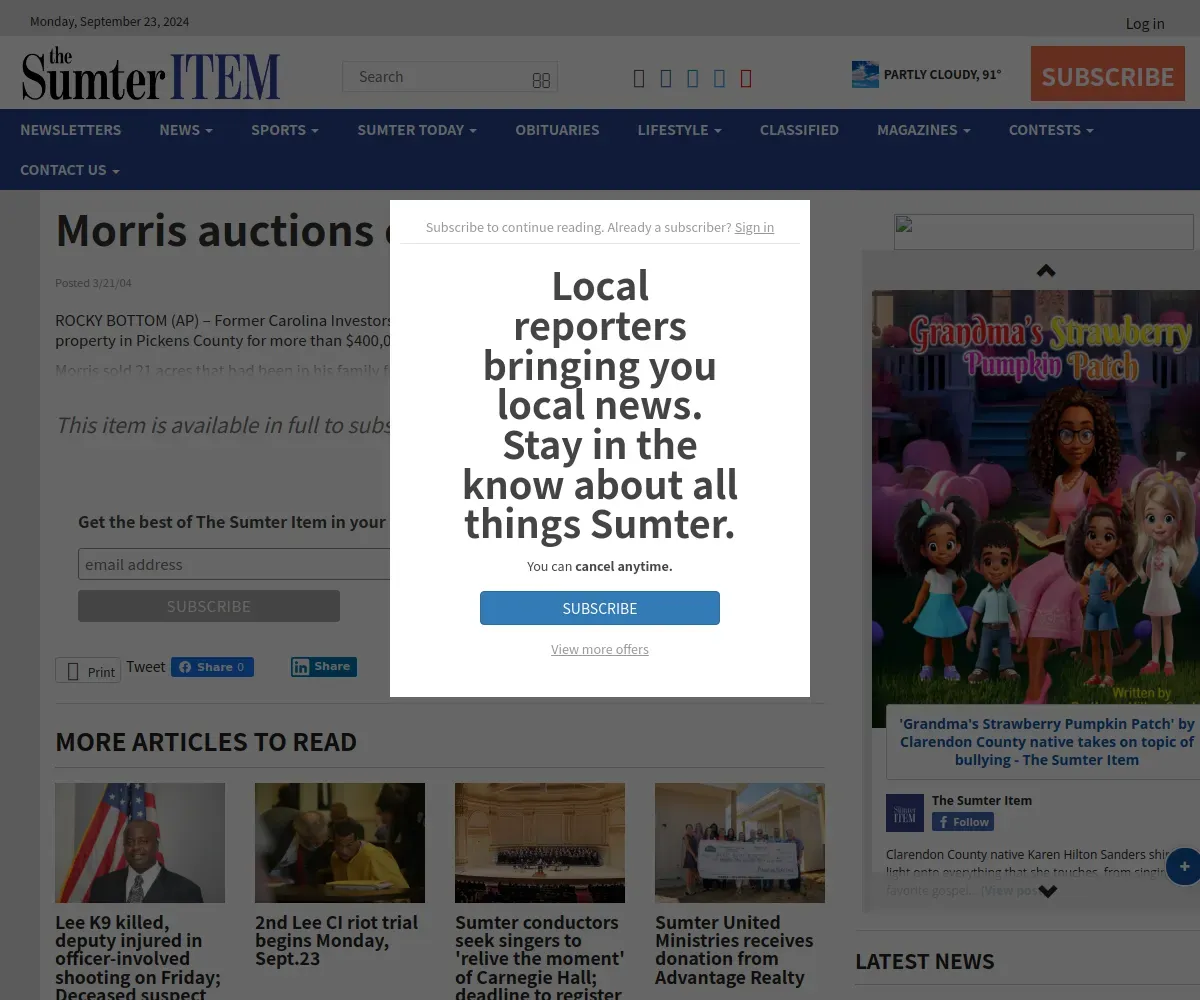Image resolution: width=1200 pixels, height=1000 pixels.
Task: Open 'Sumter conductors seek singers' headline
Action: pos(539,958)
